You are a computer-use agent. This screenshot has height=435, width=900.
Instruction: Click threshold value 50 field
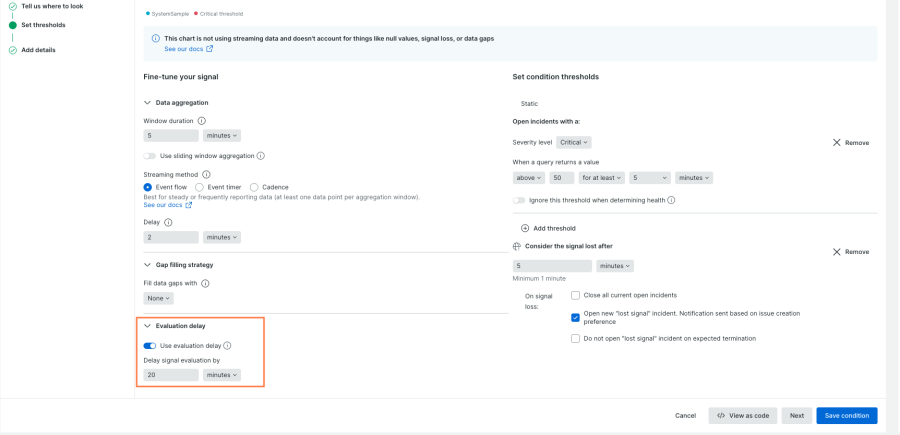point(562,178)
